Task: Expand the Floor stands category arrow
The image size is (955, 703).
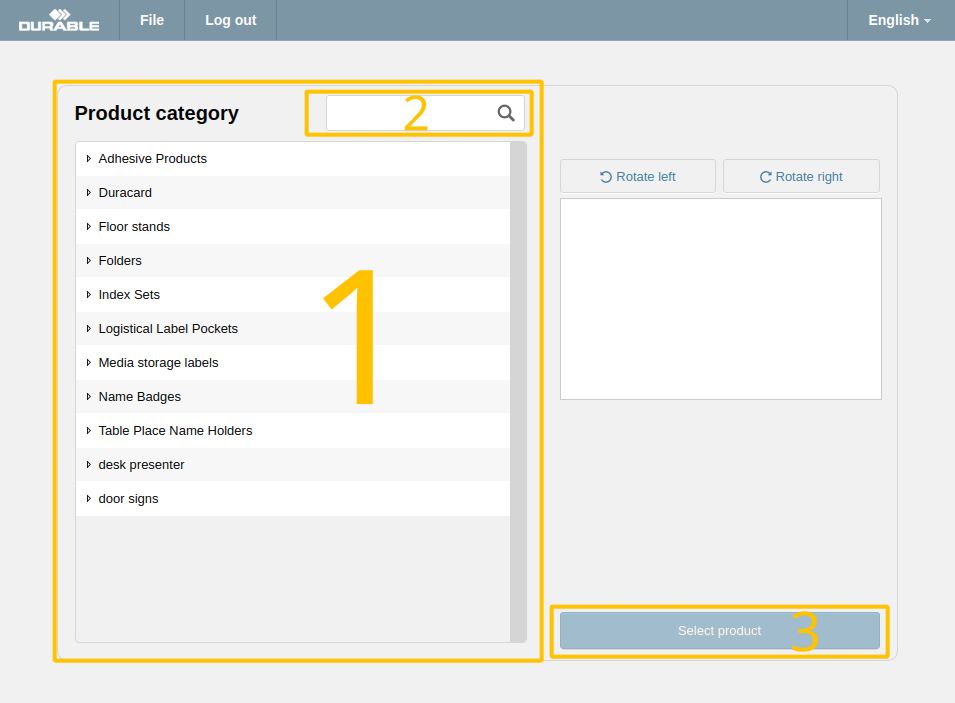Action: click(89, 227)
